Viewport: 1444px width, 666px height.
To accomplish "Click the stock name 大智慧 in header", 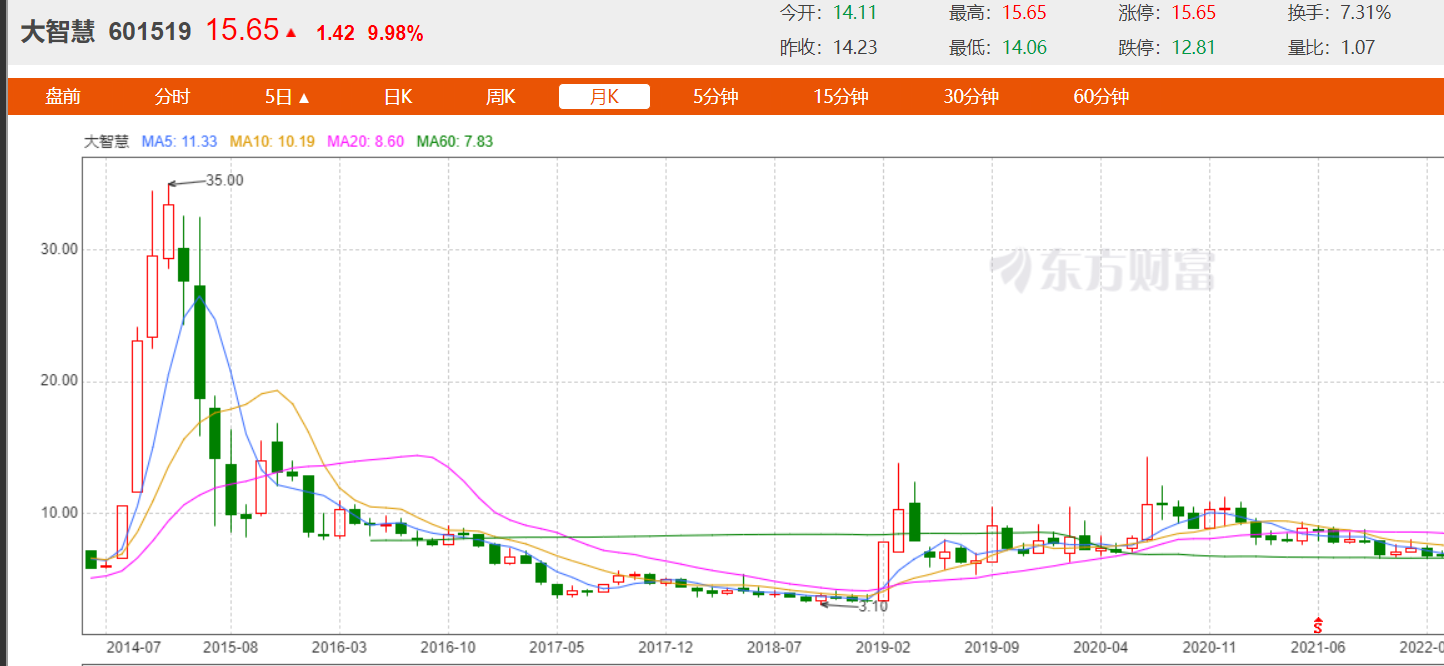I will coord(58,32).
